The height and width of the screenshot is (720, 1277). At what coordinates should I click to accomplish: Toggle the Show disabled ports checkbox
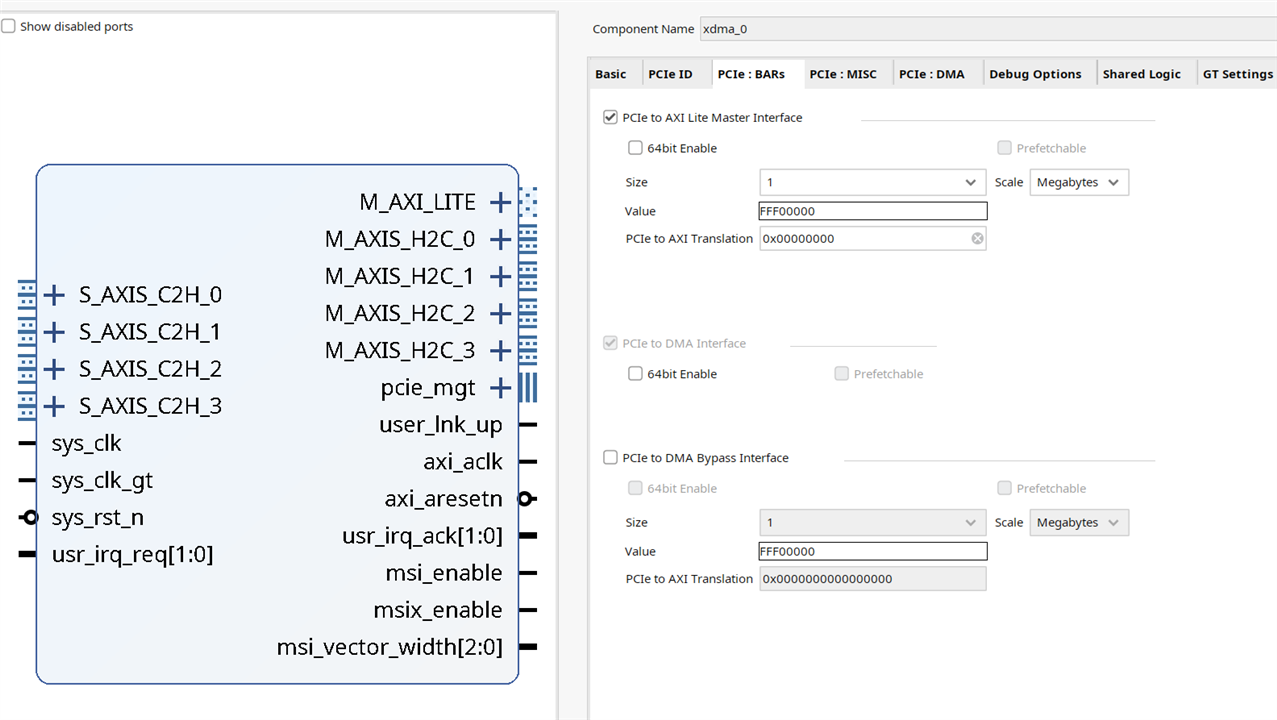8,27
